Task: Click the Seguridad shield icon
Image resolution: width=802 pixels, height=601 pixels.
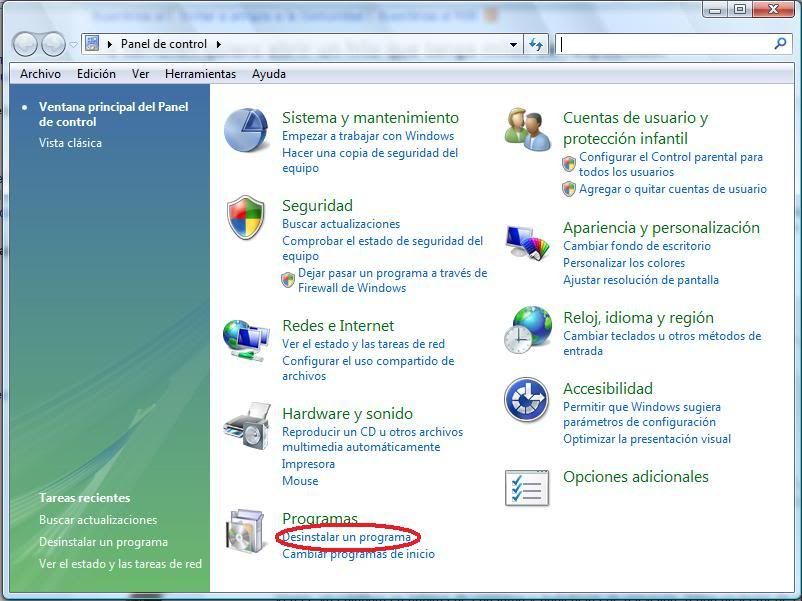Action: pyautogui.click(x=246, y=218)
